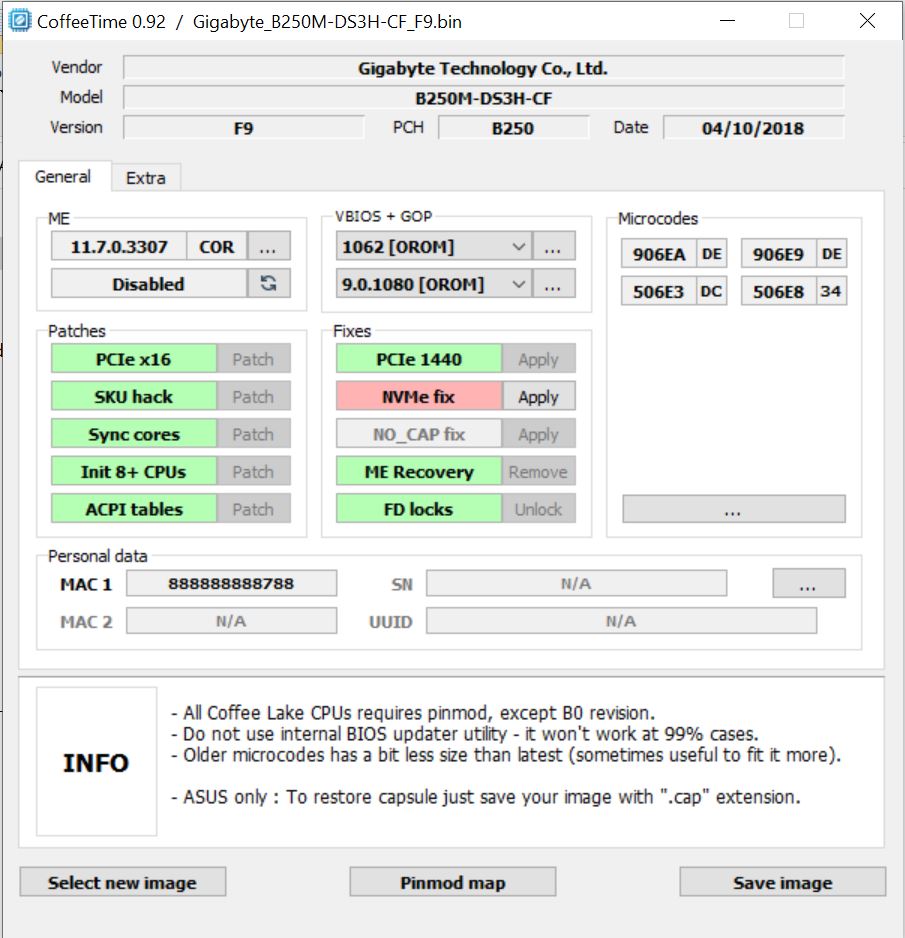Image resolution: width=905 pixels, height=938 pixels.
Task: Click the PCH B250 field
Action: [x=513, y=127]
